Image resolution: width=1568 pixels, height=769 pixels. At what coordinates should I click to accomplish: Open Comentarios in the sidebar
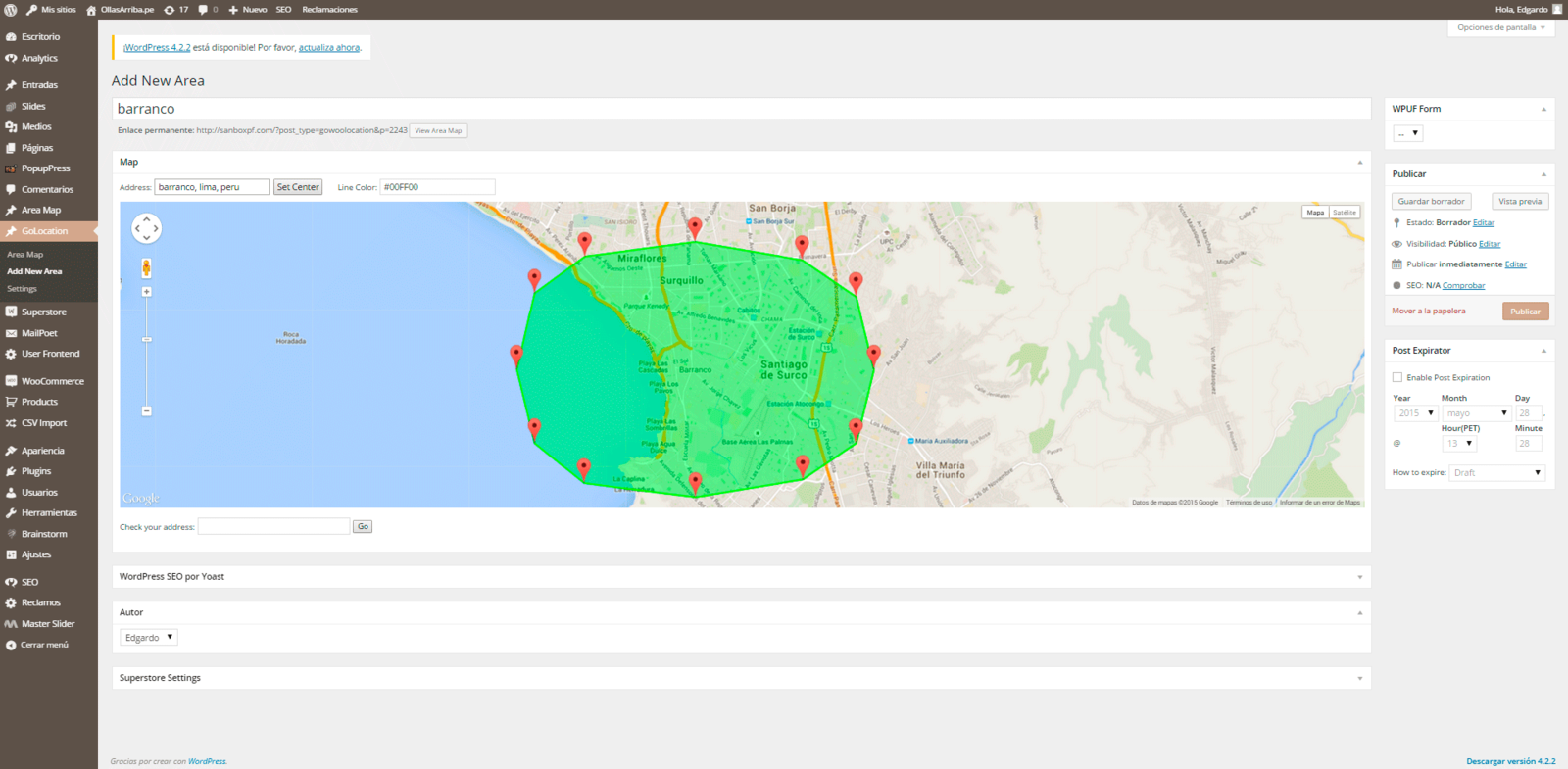[x=47, y=189]
